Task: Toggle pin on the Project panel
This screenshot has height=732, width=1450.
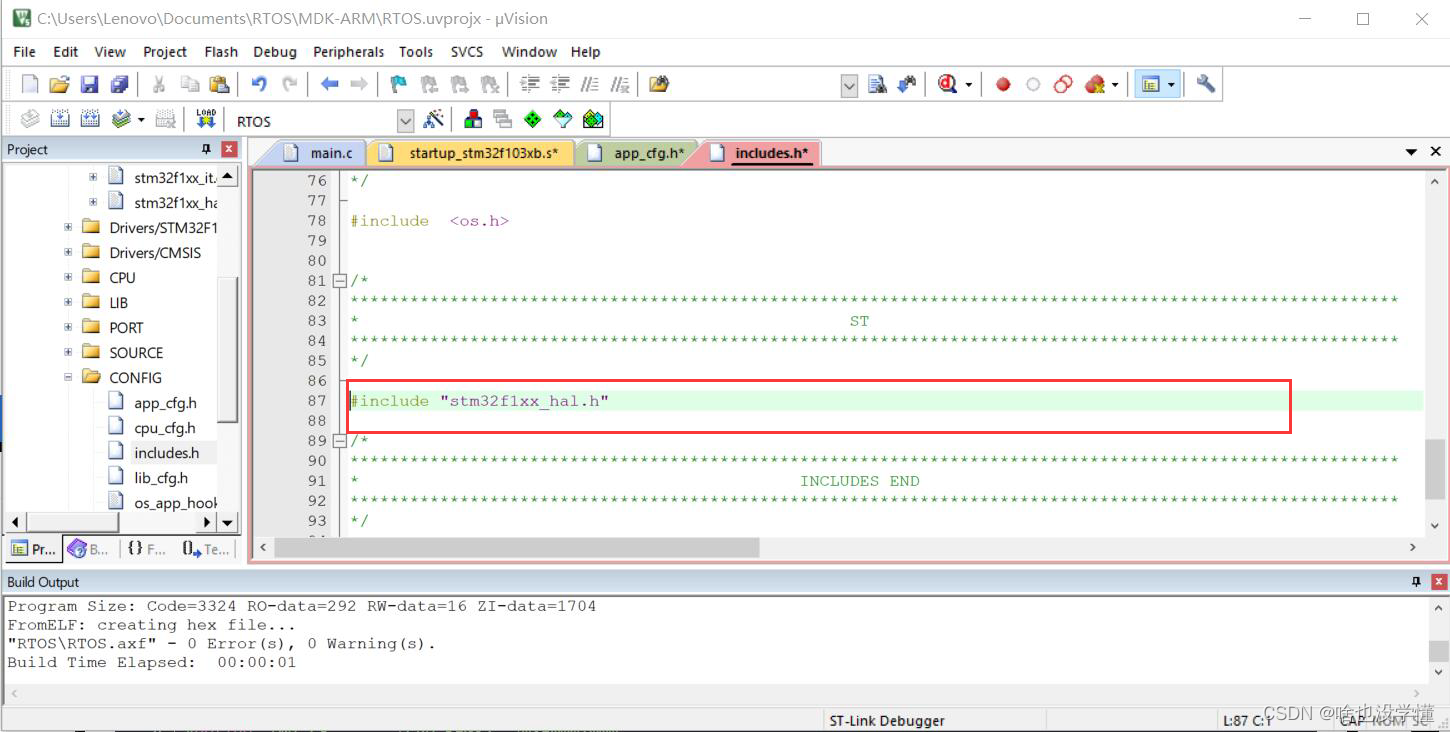Action: click(206, 149)
